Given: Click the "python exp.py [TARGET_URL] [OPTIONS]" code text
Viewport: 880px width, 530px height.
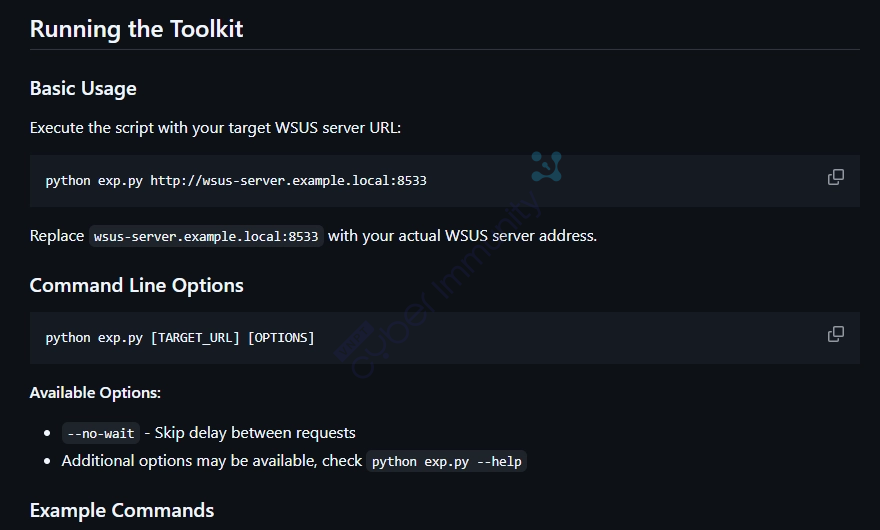Looking at the screenshot, I should pyautogui.click(x=180, y=338).
